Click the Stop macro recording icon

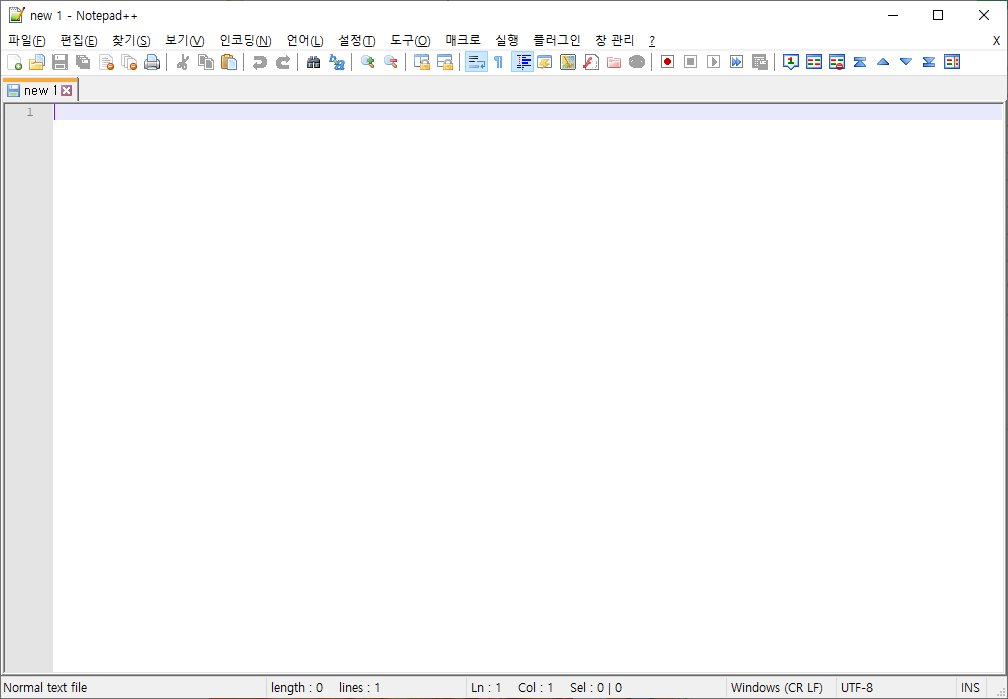[x=690, y=62]
